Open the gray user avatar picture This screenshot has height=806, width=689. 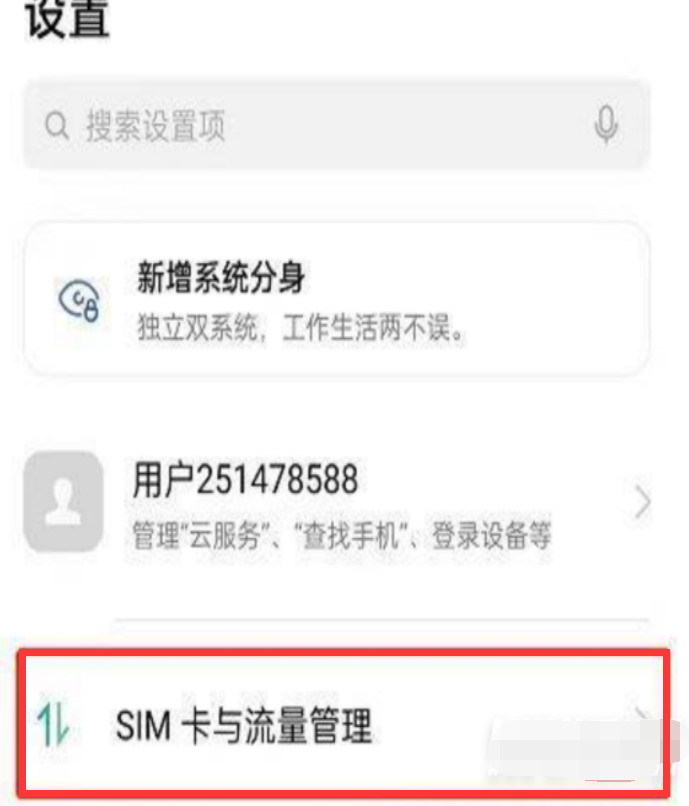coord(63,502)
